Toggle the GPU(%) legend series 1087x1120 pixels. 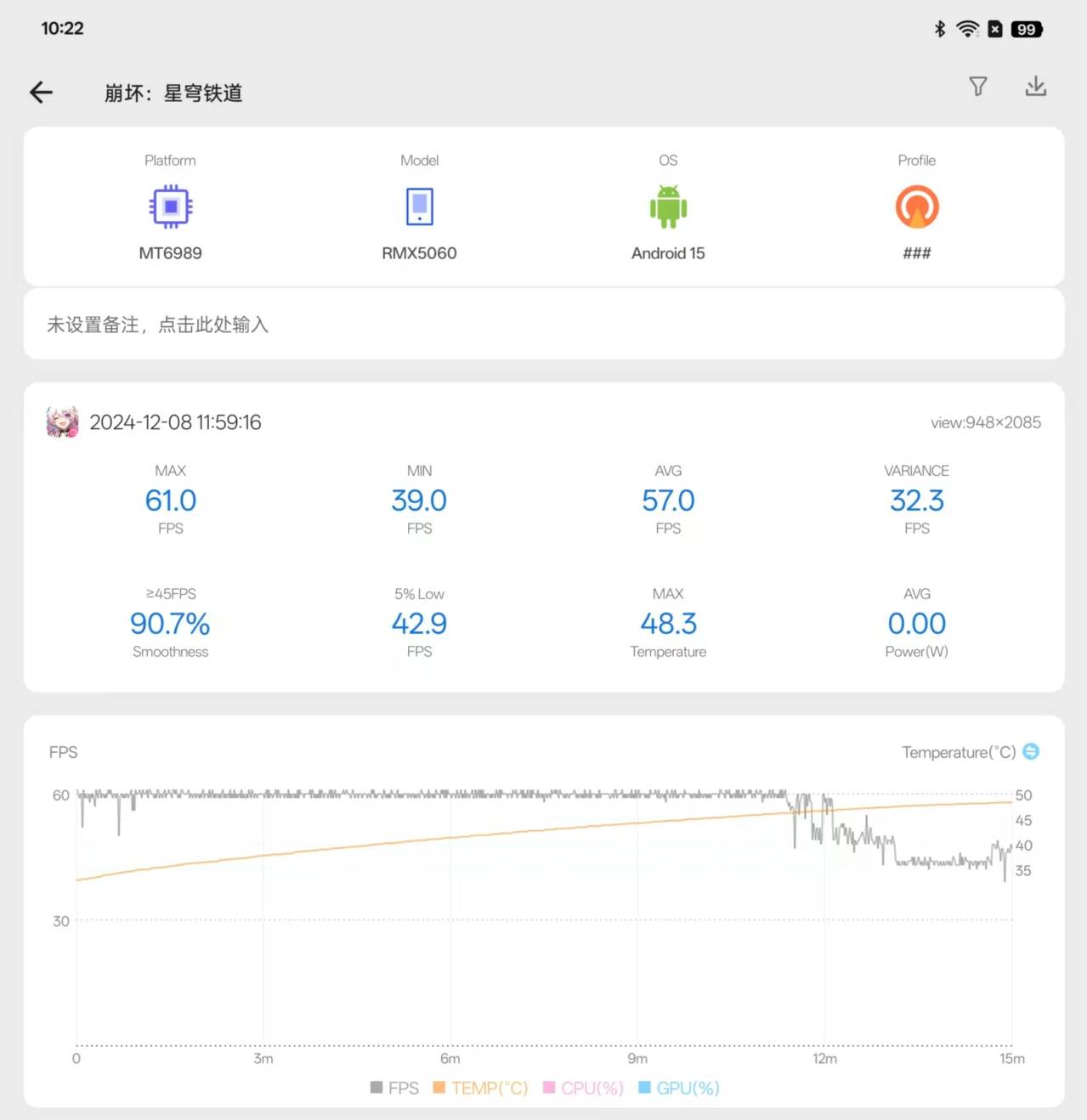click(679, 1088)
